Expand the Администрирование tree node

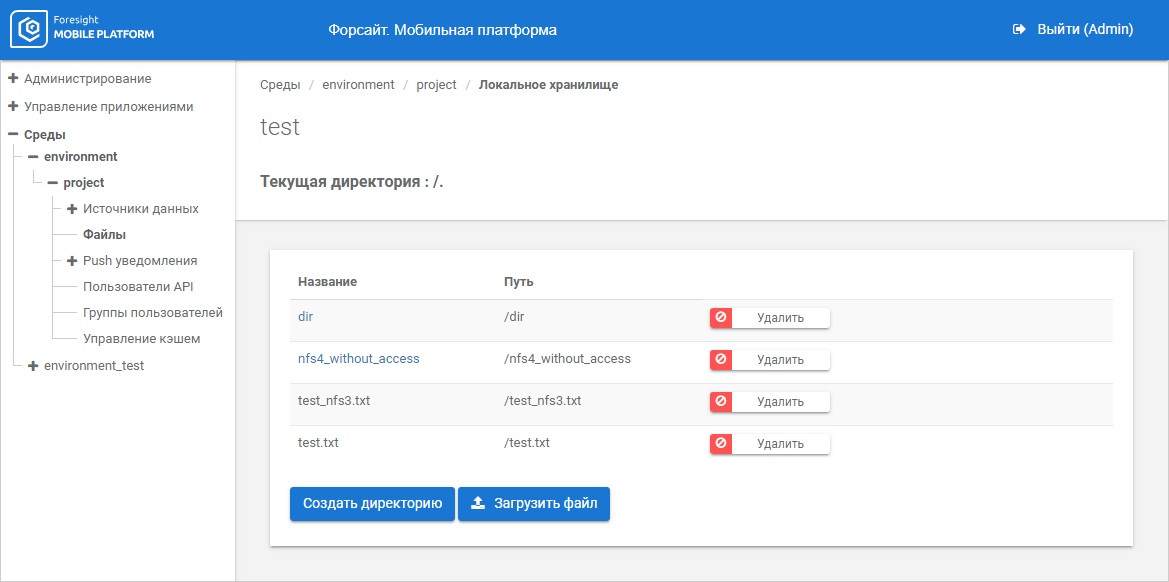click(x=13, y=78)
